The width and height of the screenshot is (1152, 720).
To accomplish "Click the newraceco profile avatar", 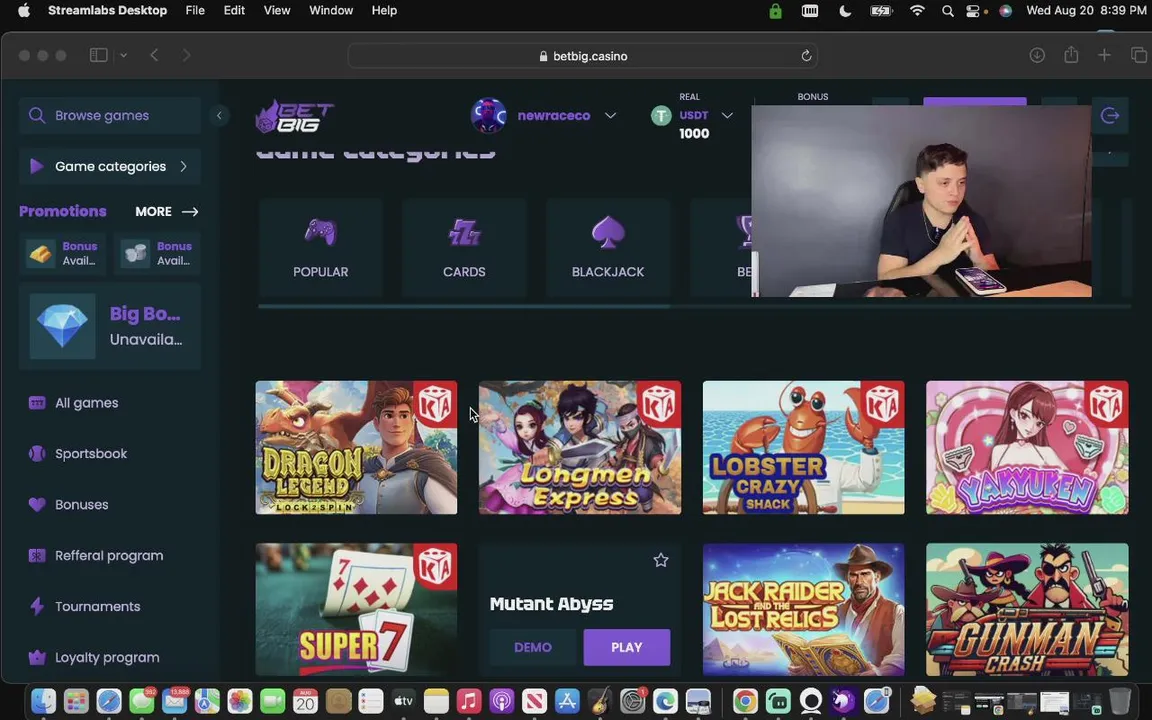I will (489, 115).
